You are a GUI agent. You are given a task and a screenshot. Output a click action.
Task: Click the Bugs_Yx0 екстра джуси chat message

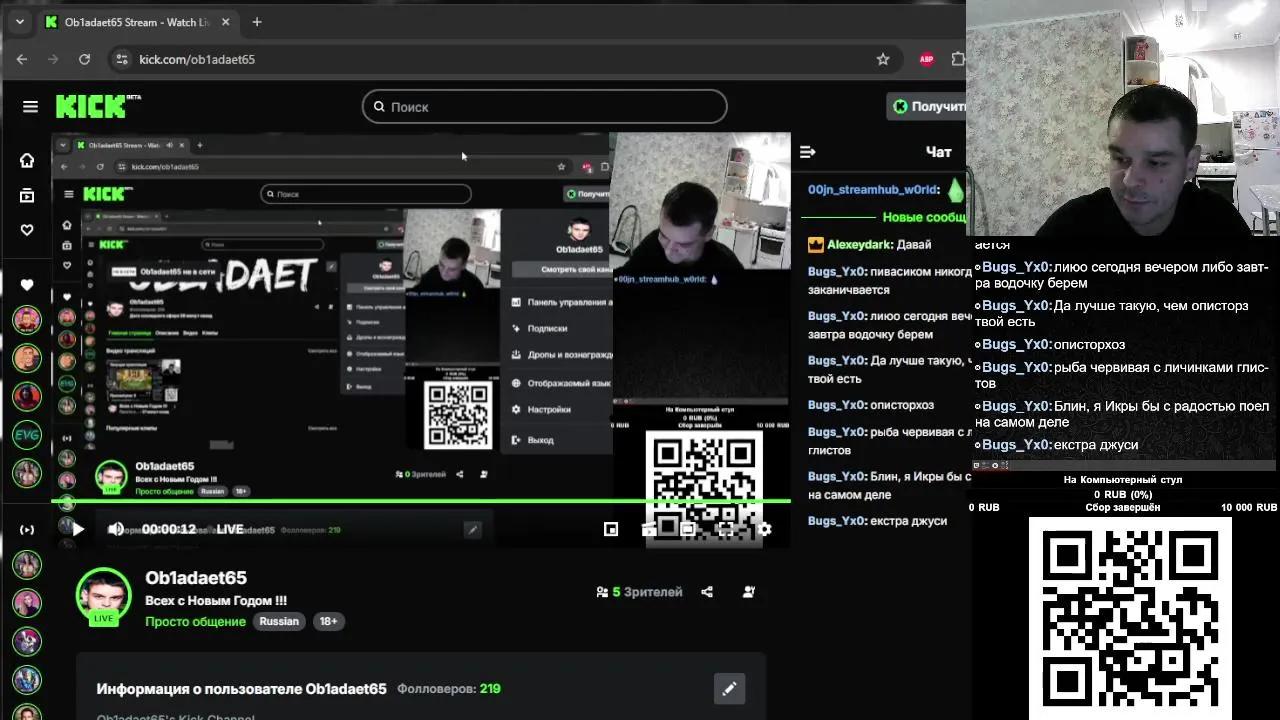pos(877,521)
